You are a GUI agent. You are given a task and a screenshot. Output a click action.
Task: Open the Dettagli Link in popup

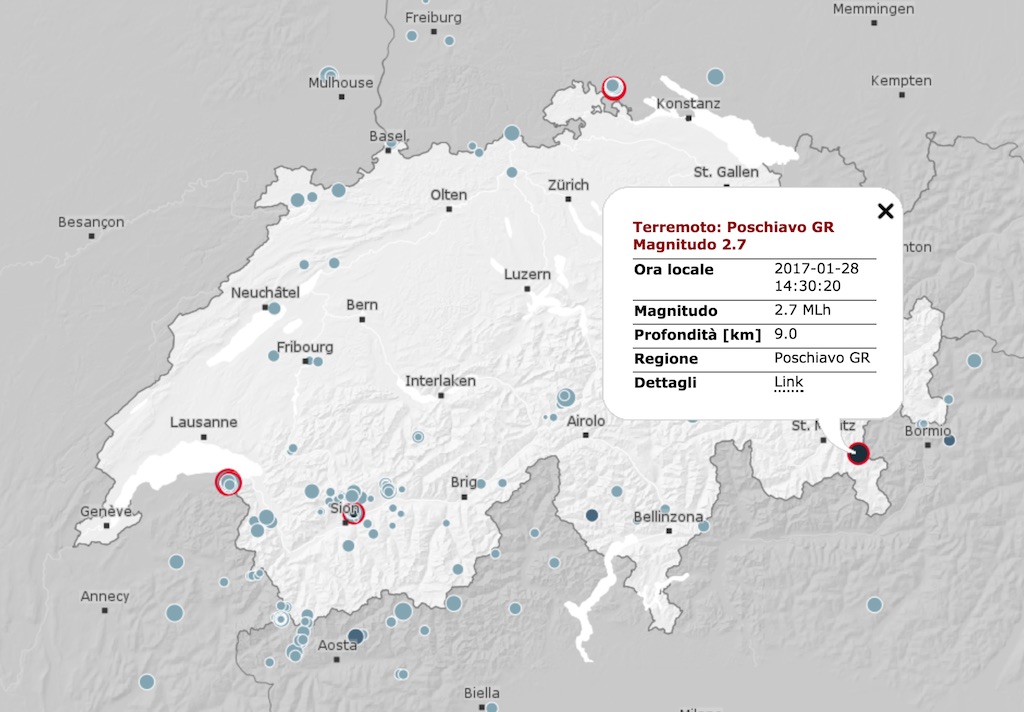click(788, 383)
